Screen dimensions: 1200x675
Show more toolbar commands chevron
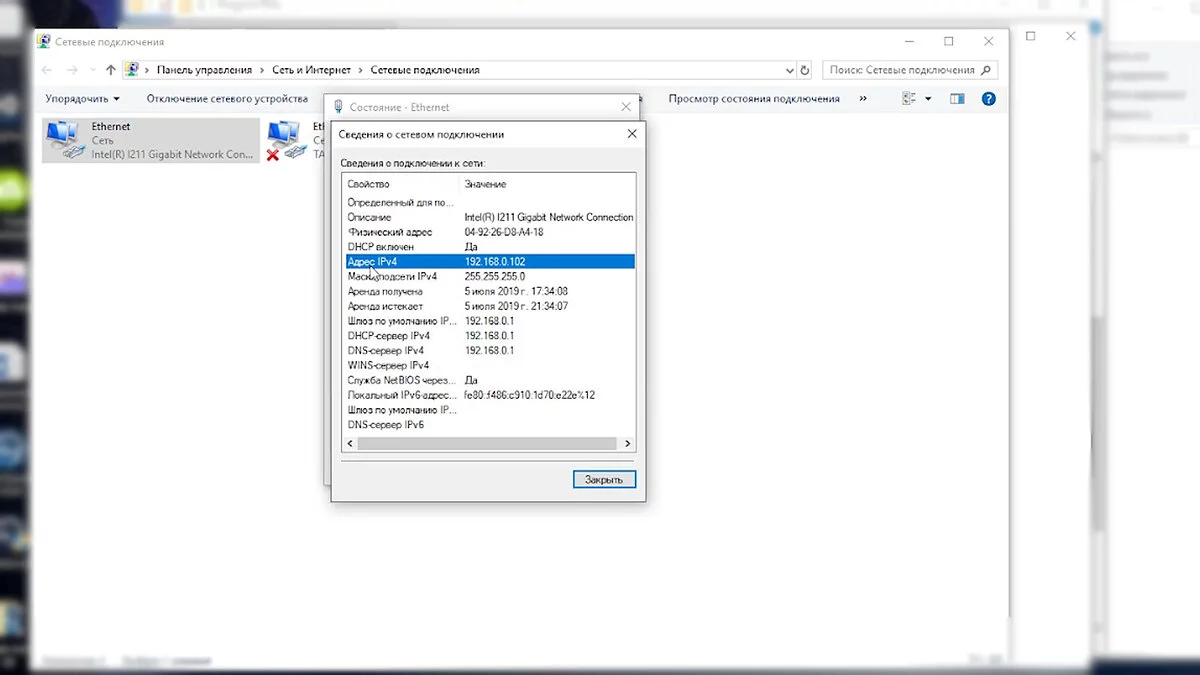point(862,99)
